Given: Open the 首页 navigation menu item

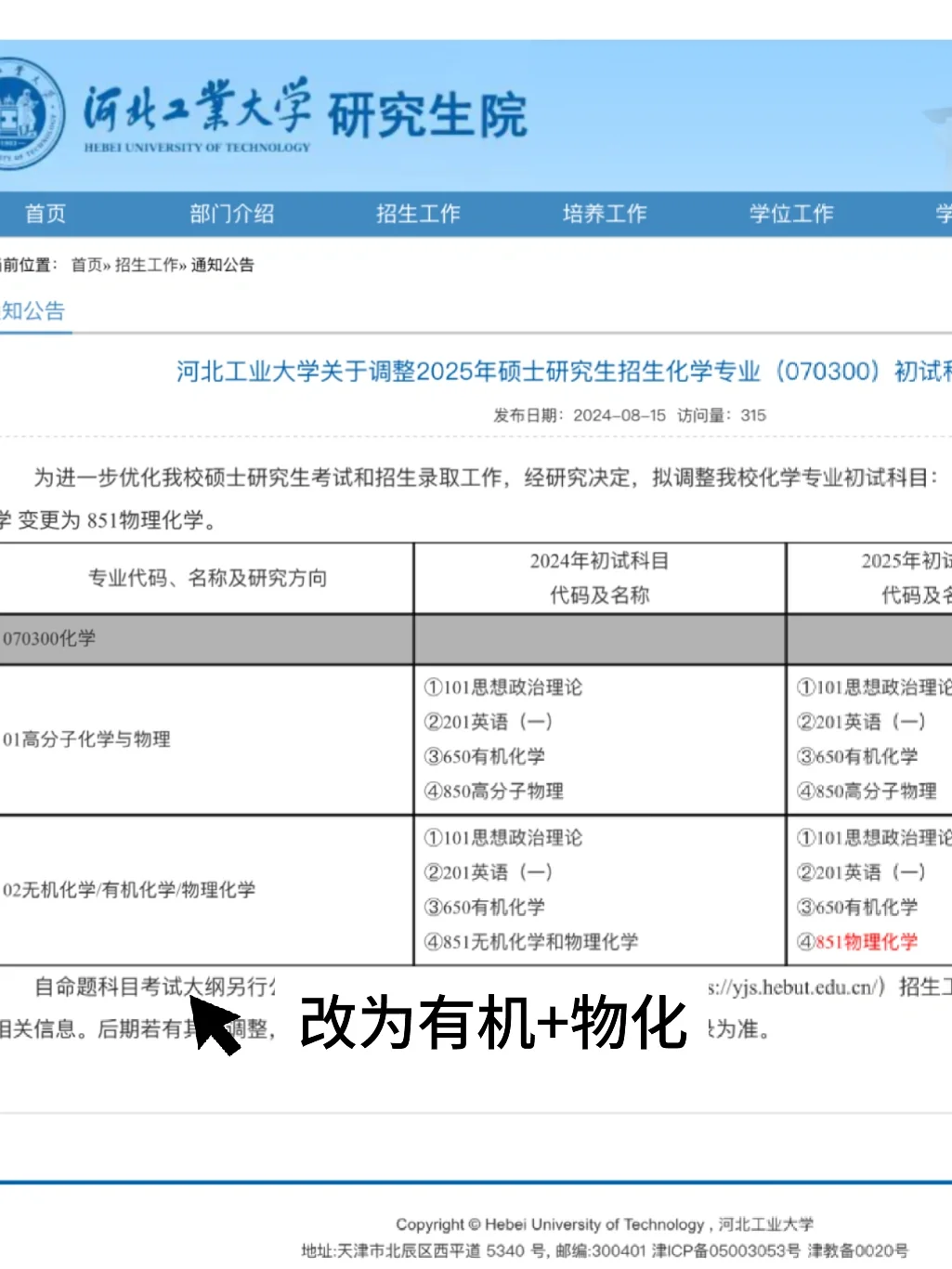Looking at the screenshot, I should 46,214.
